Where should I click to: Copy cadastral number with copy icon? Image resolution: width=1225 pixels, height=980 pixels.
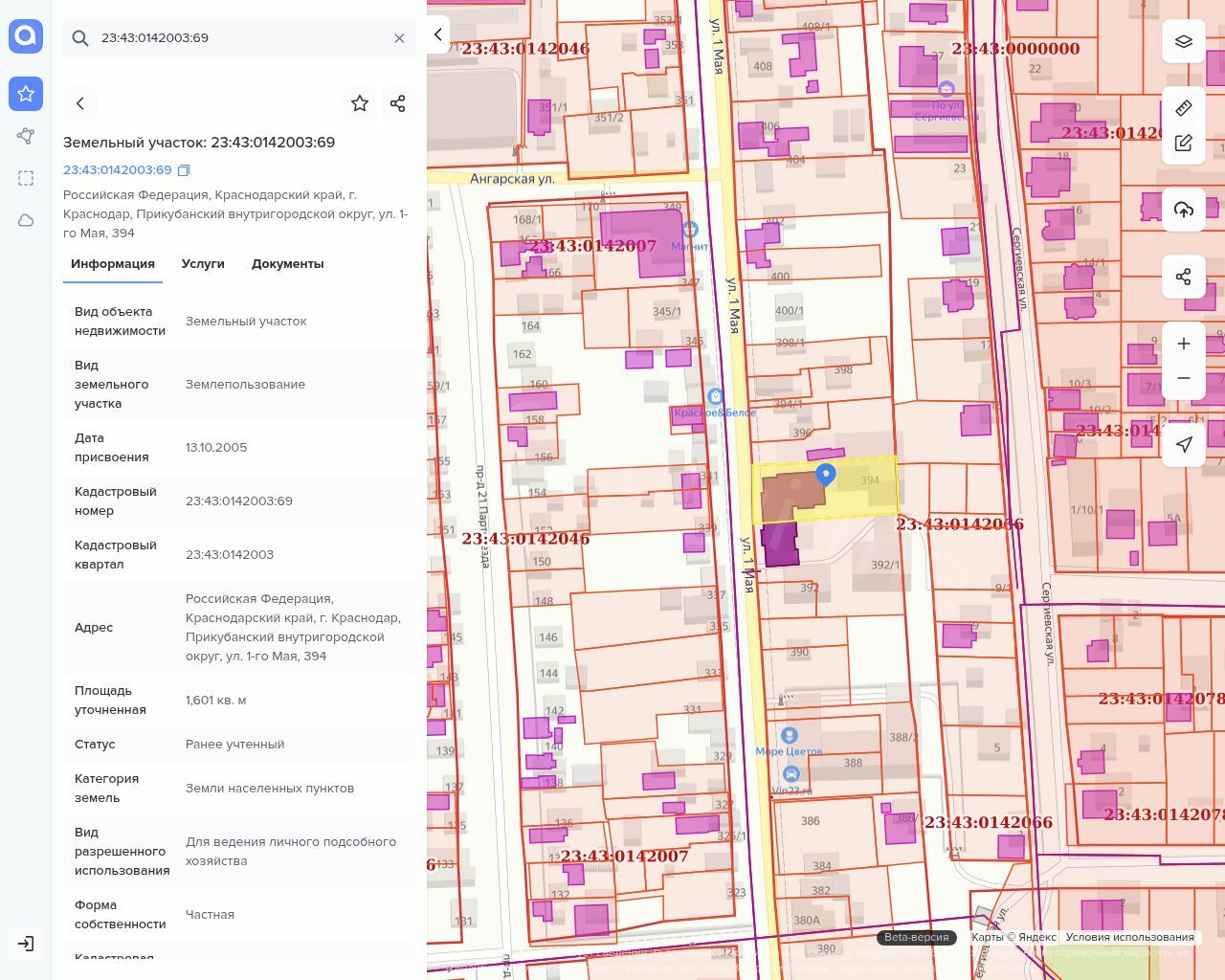pyautogui.click(x=184, y=170)
